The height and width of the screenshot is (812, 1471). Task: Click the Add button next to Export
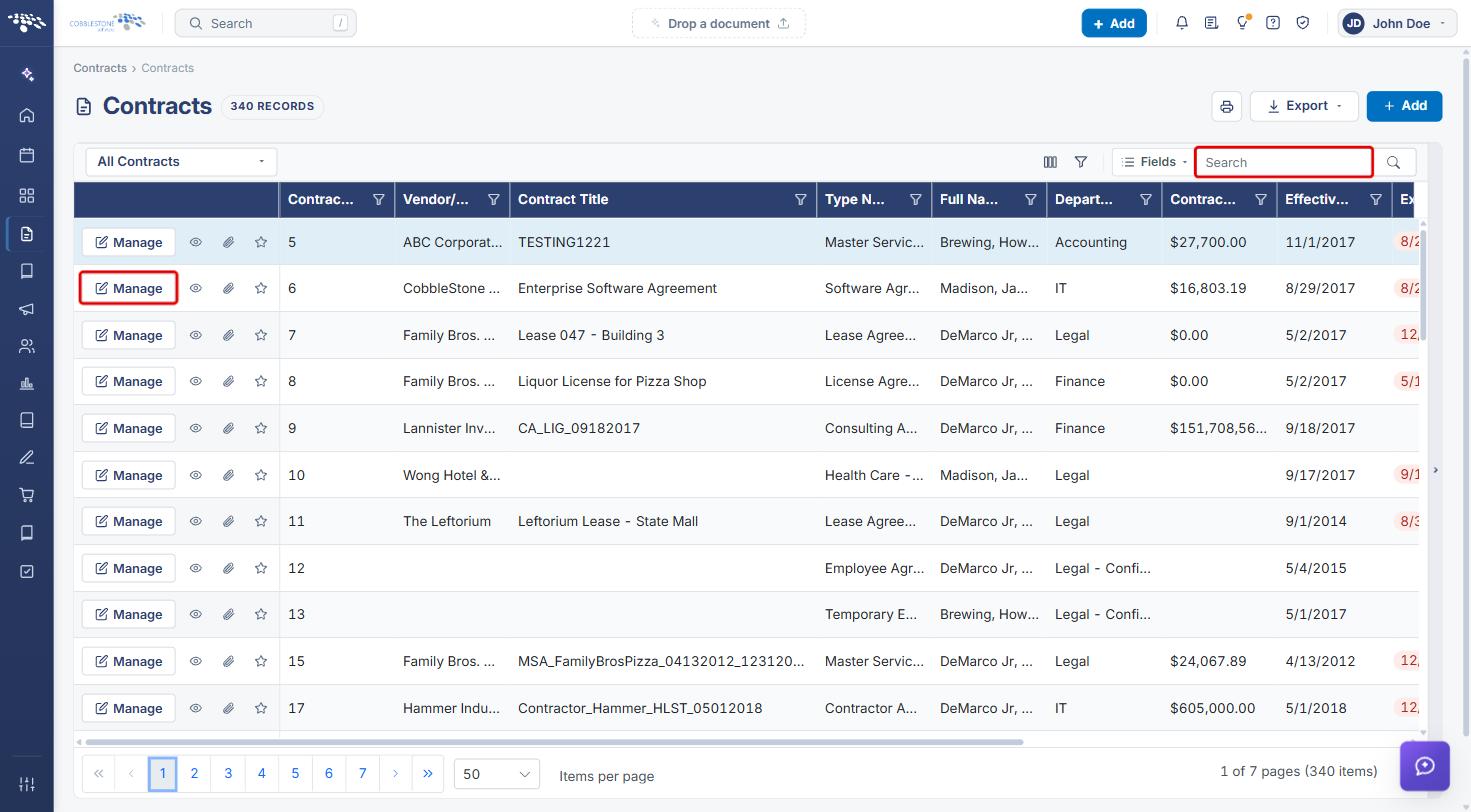[1404, 106]
